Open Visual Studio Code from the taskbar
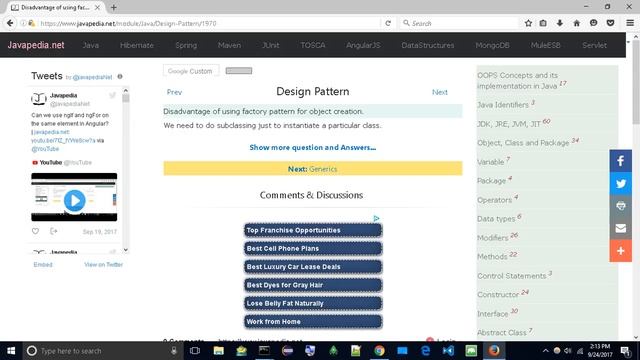Screen dimensions: 640x360 (448, 351)
